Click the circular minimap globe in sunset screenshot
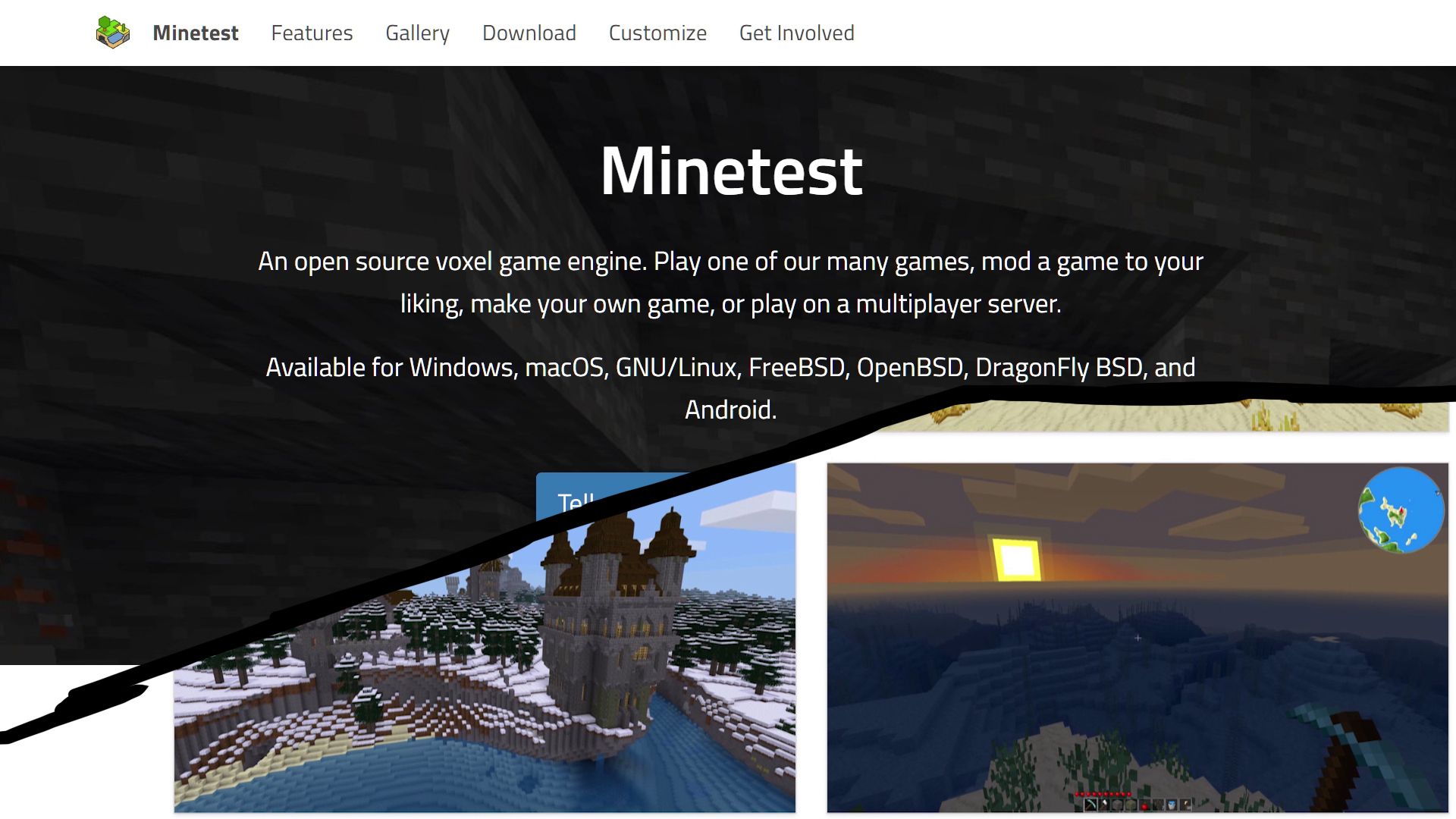Viewport: 1456px width, 819px height. [x=1401, y=510]
